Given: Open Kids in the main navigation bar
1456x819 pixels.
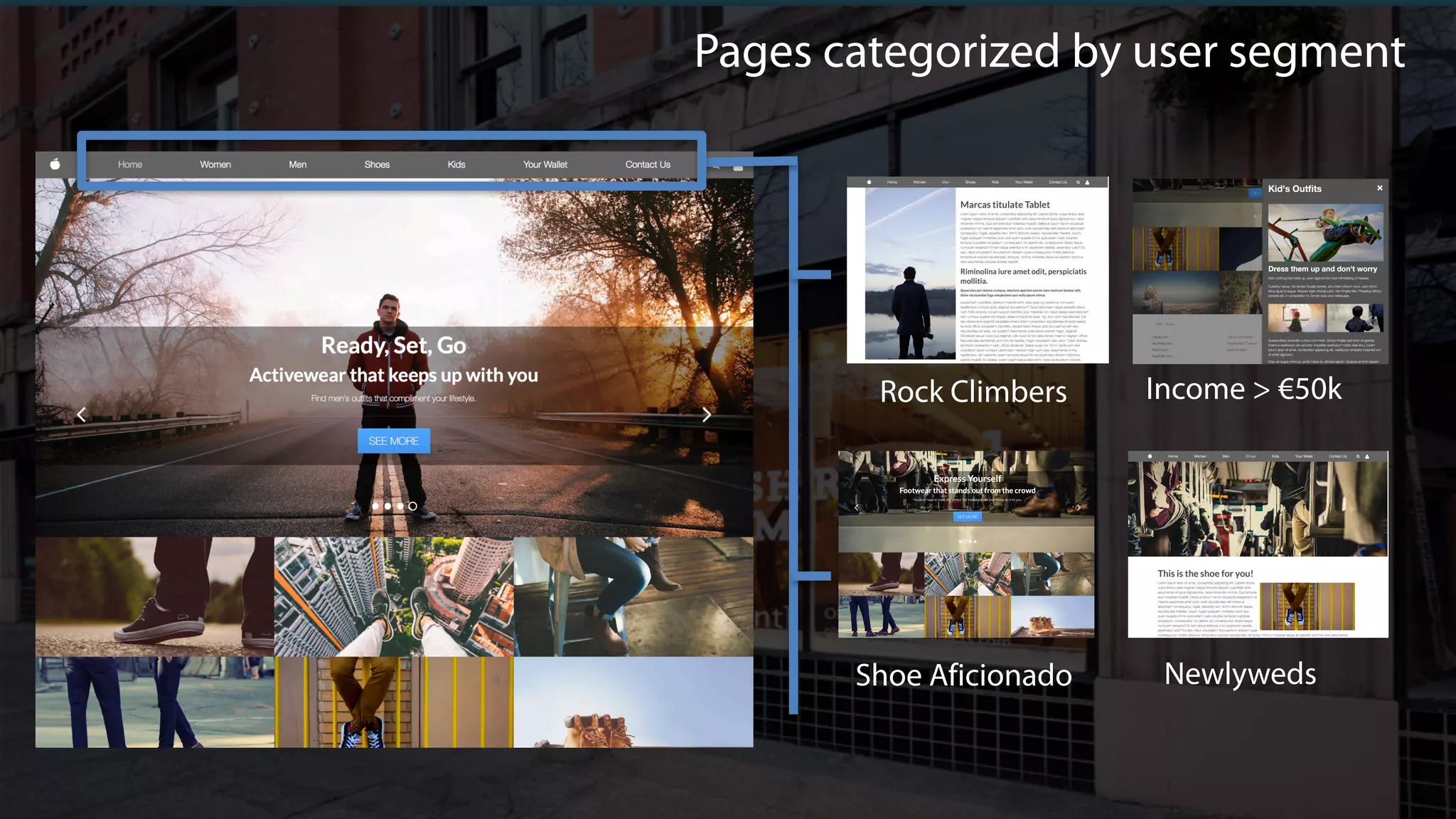Looking at the screenshot, I should coord(456,164).
